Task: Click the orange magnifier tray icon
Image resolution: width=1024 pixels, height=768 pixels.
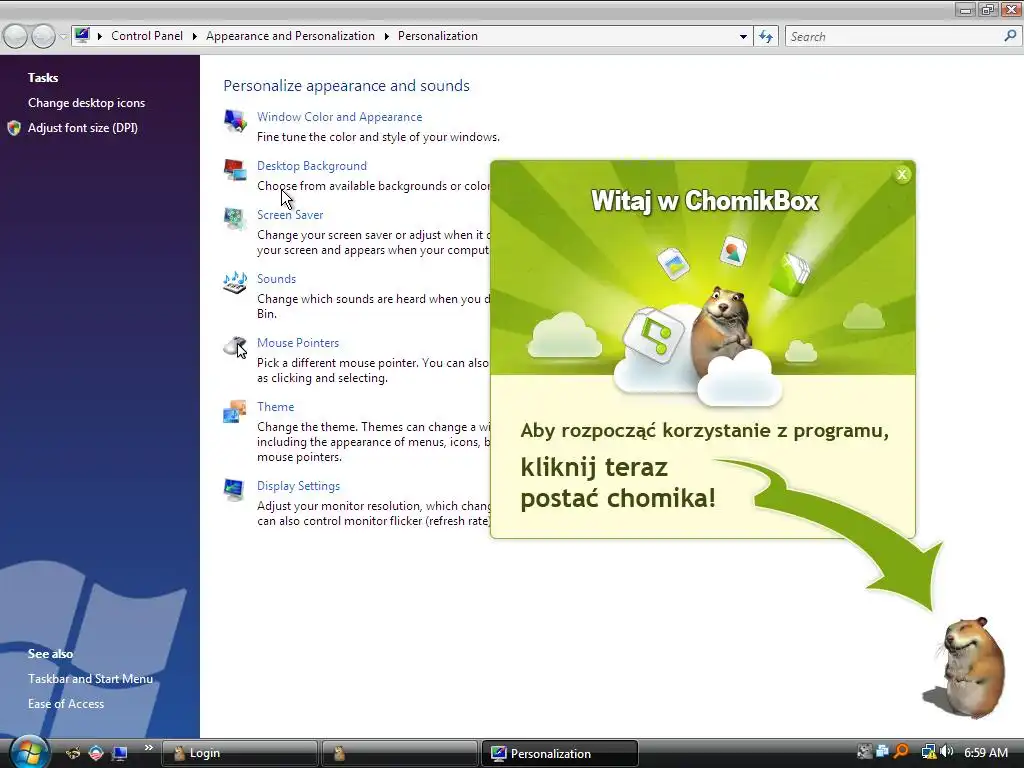Action: click(901, 752)
